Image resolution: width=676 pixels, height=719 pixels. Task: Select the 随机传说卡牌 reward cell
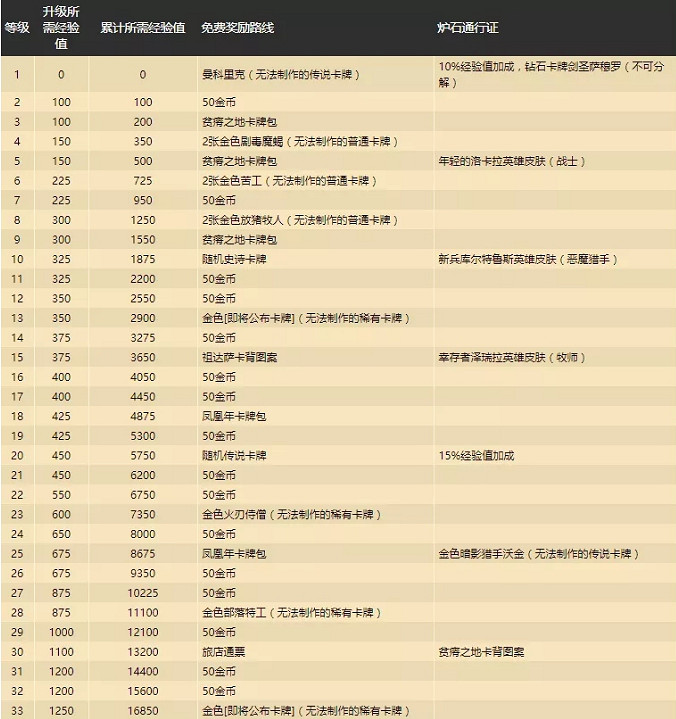234,456
